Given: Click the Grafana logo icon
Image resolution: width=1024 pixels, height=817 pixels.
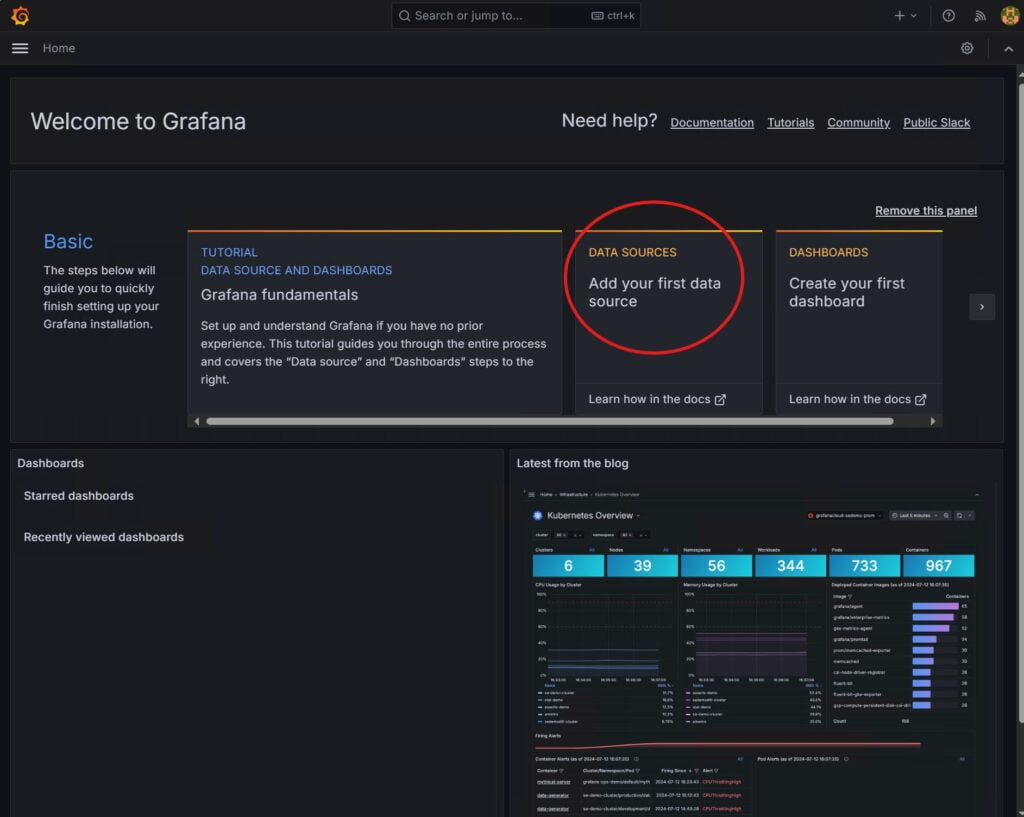Looking at the screenshot, I should (20, 16).
